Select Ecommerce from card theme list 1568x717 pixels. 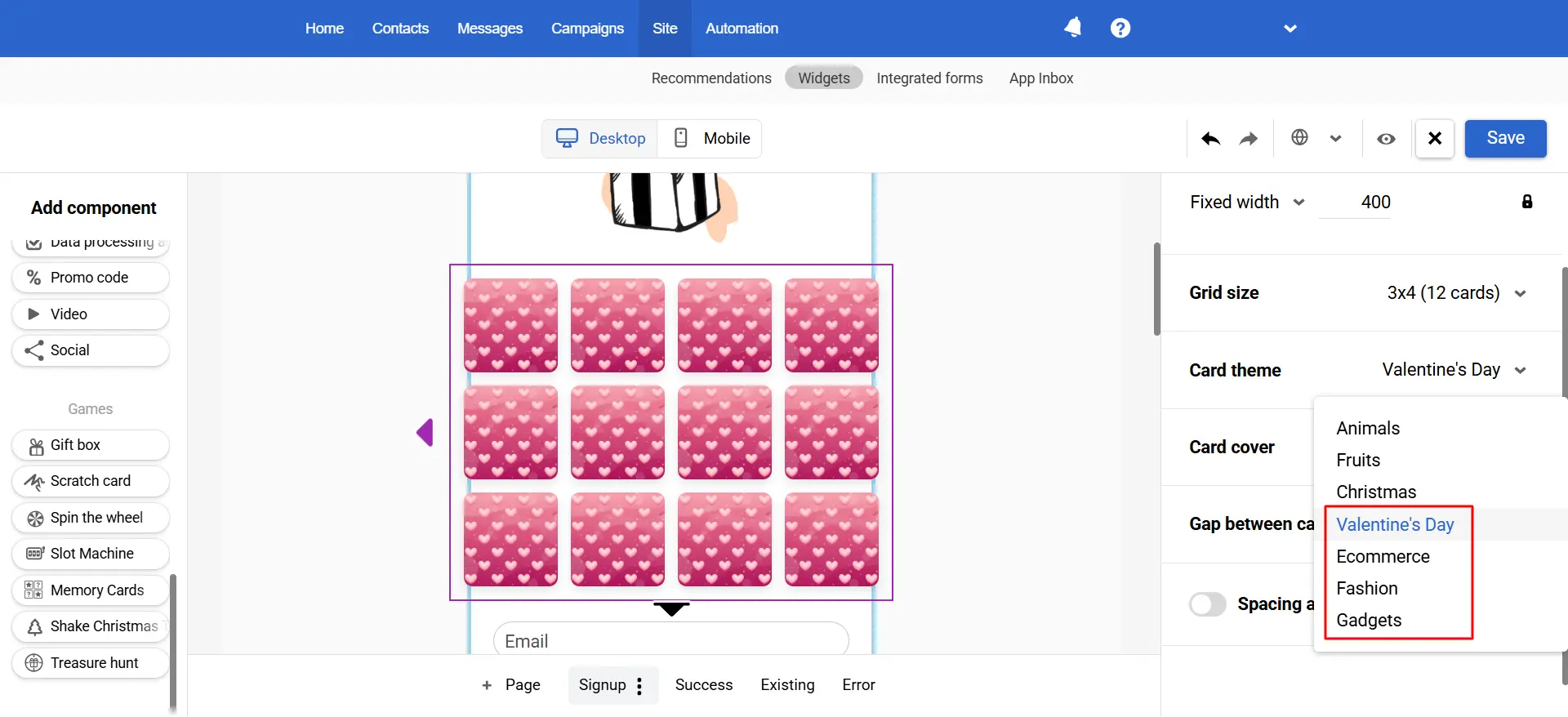1383,556
